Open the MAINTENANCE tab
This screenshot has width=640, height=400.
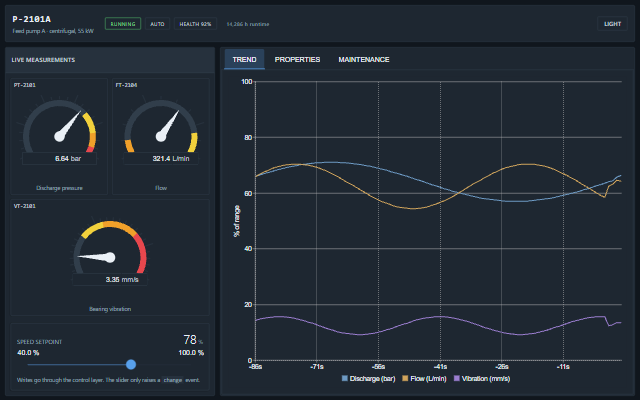[364, 60]
